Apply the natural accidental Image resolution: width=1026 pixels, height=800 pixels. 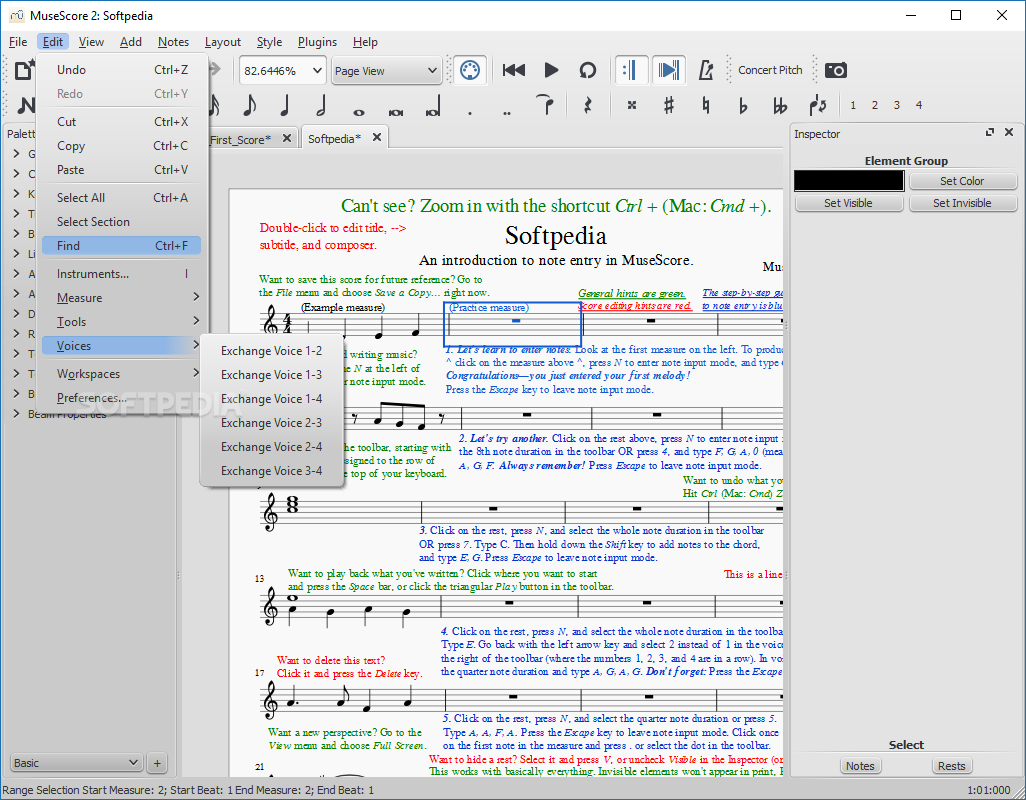point(705,105)
